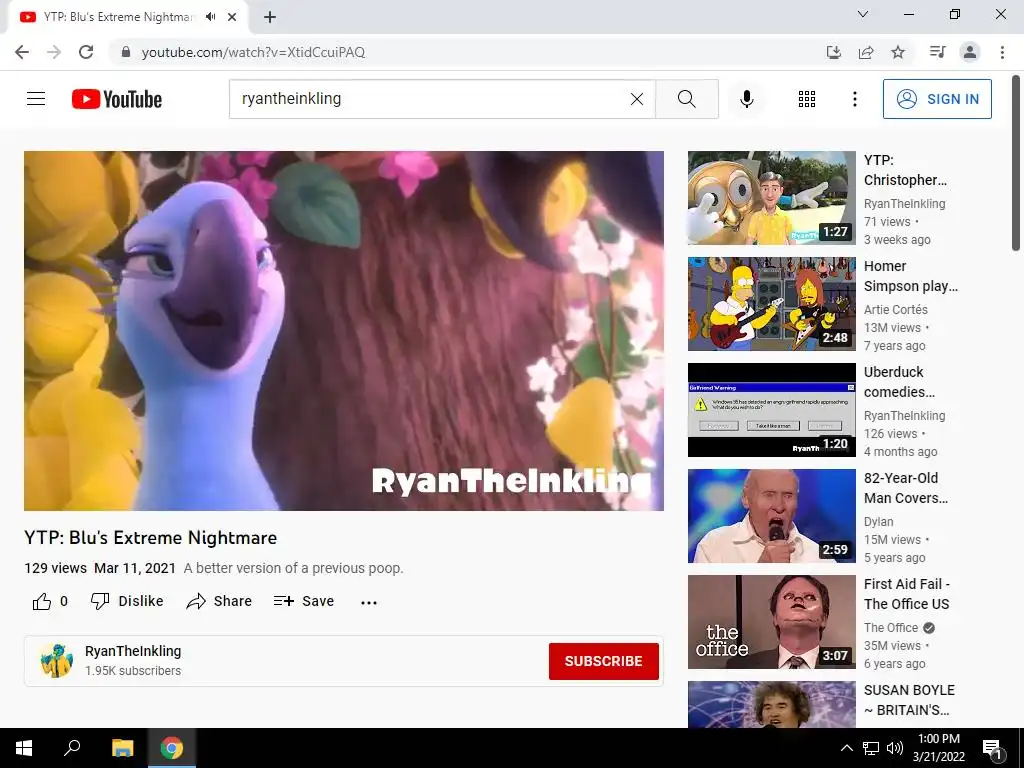Open a new browser tab
Screen dimensions: 1024x768
coord(270,17)
